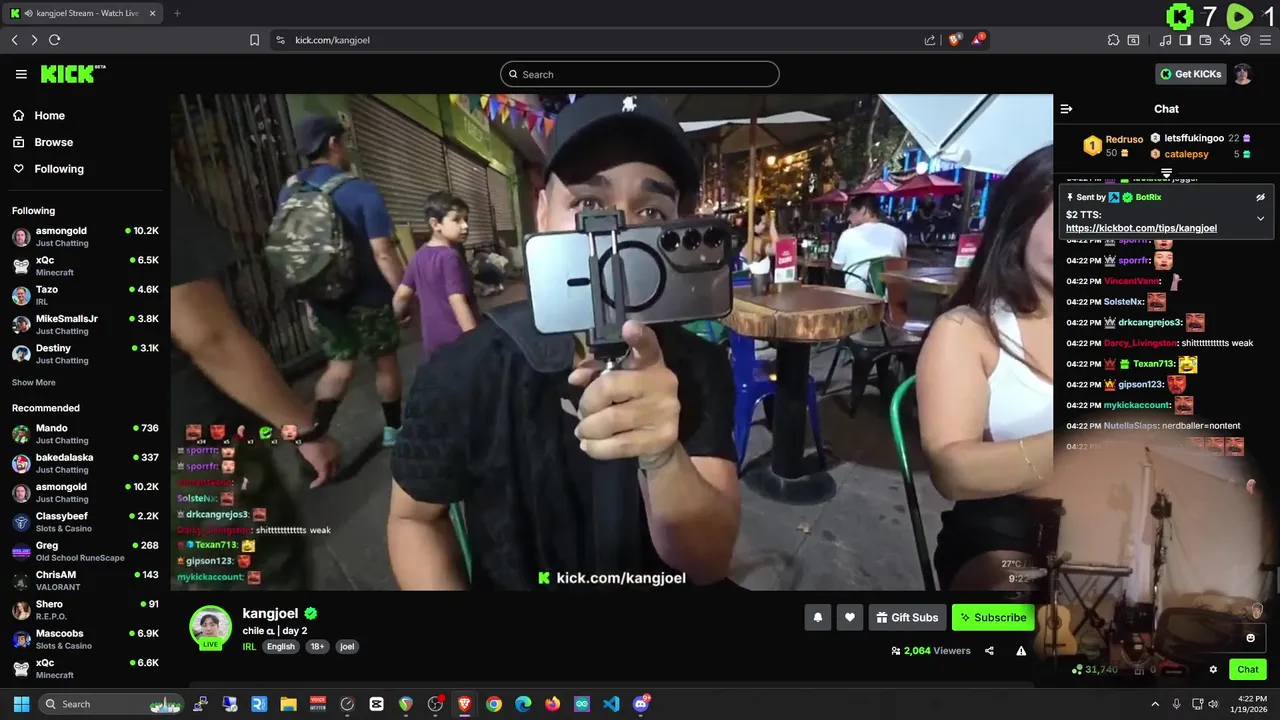Open Shero R.E.P.O. stream
Screen dimensions: 1280x720
tap(85, 610)
